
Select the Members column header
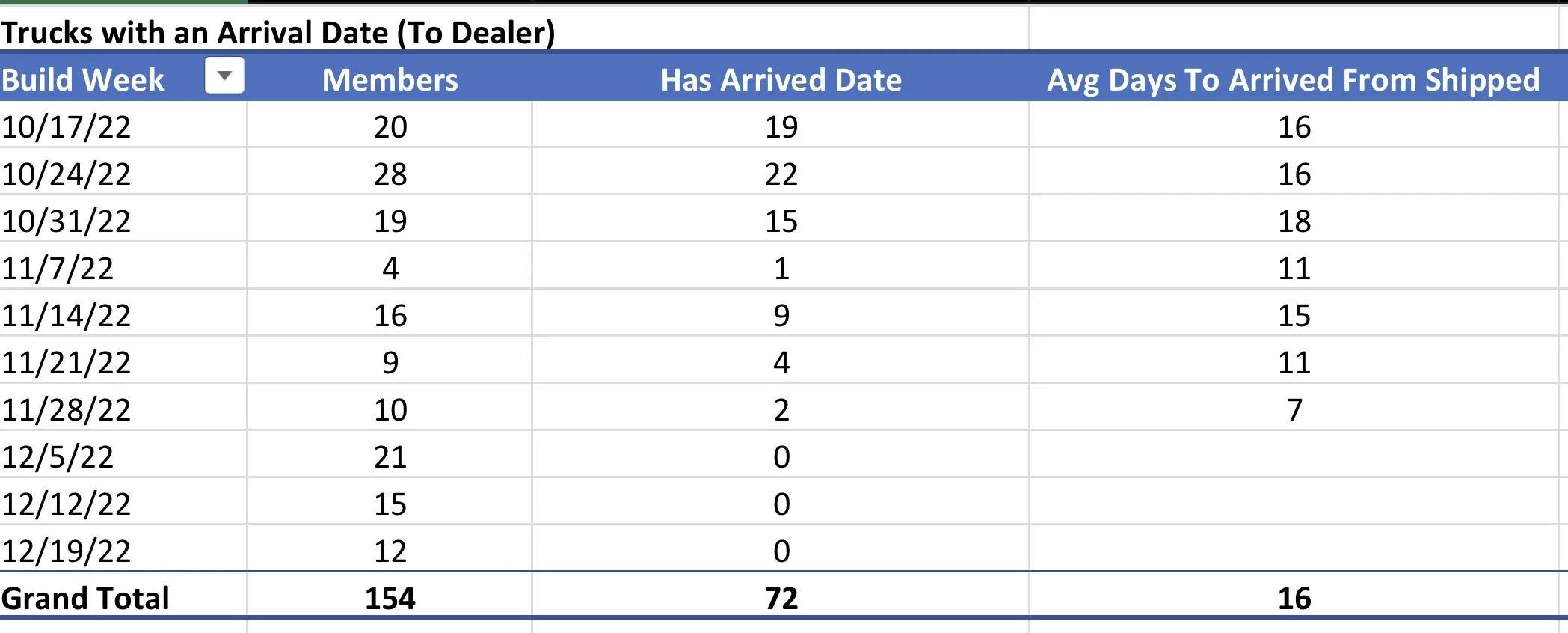[390, 80]
